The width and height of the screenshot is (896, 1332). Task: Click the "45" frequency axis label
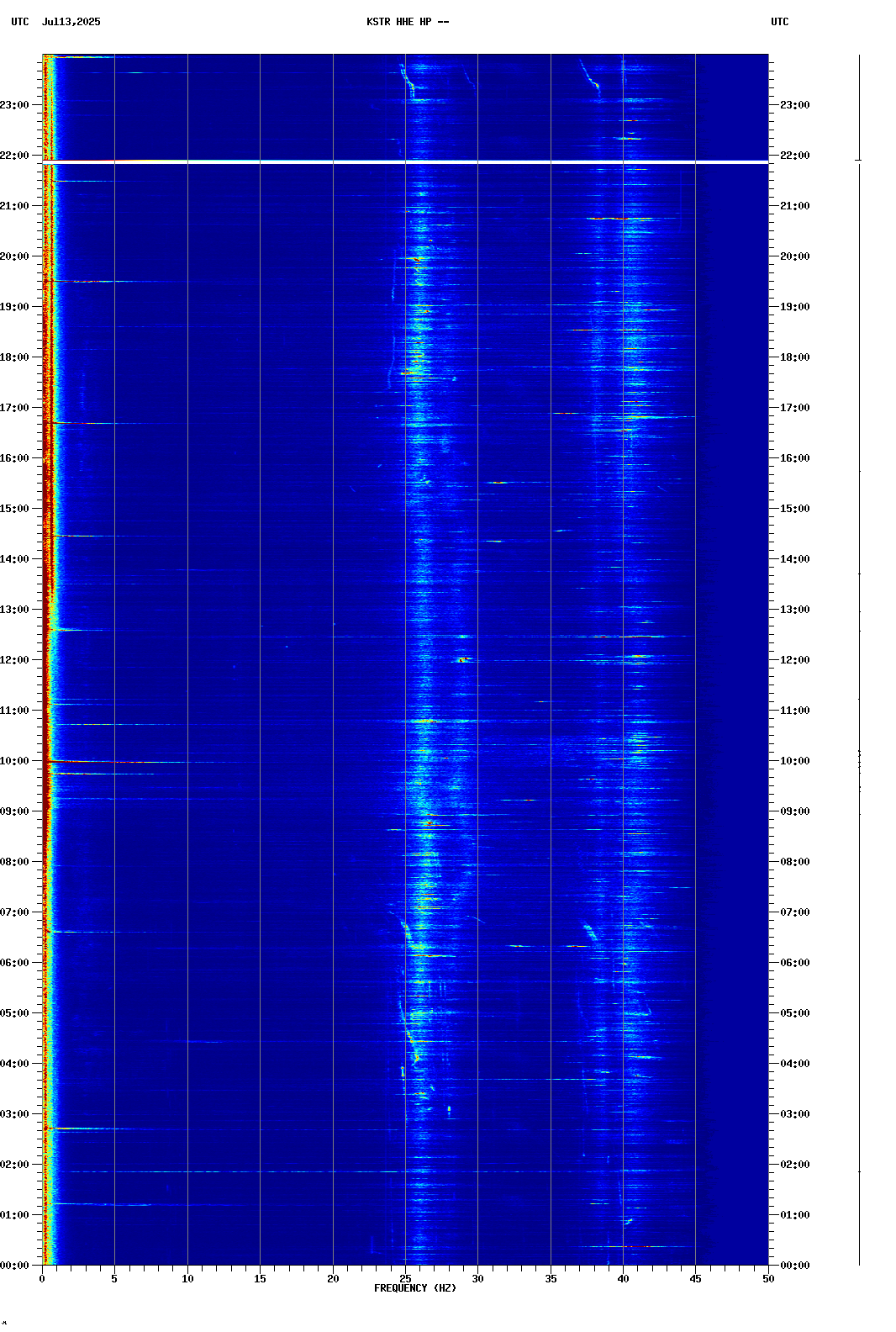tap(695, 1279)
